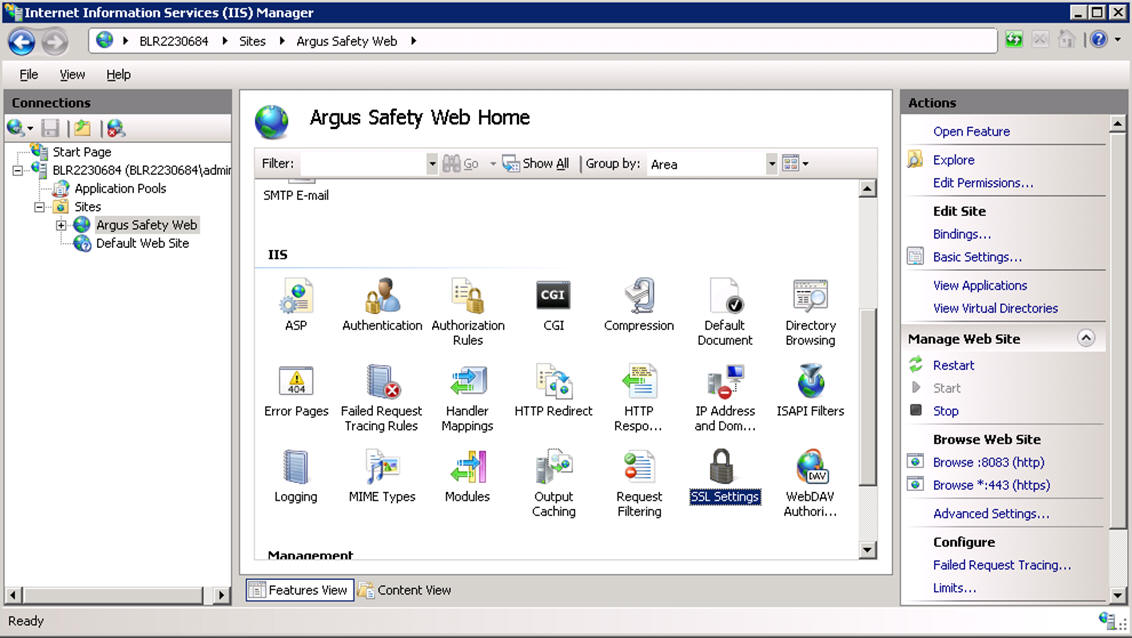Viewport: 1132px width, 638px height.
Task: Open the Authentication feature
Action: pyautogui.click(x=382, y=296)
